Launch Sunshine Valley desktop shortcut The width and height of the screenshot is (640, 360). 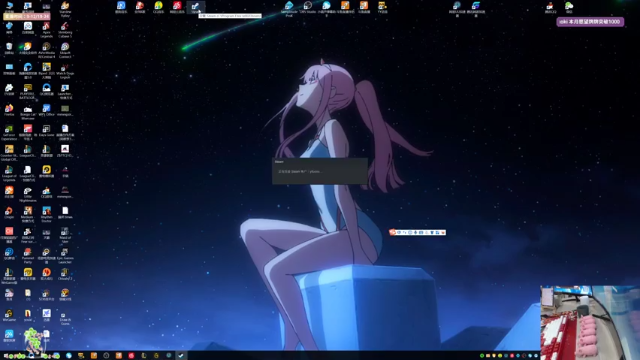click(65, 9)
